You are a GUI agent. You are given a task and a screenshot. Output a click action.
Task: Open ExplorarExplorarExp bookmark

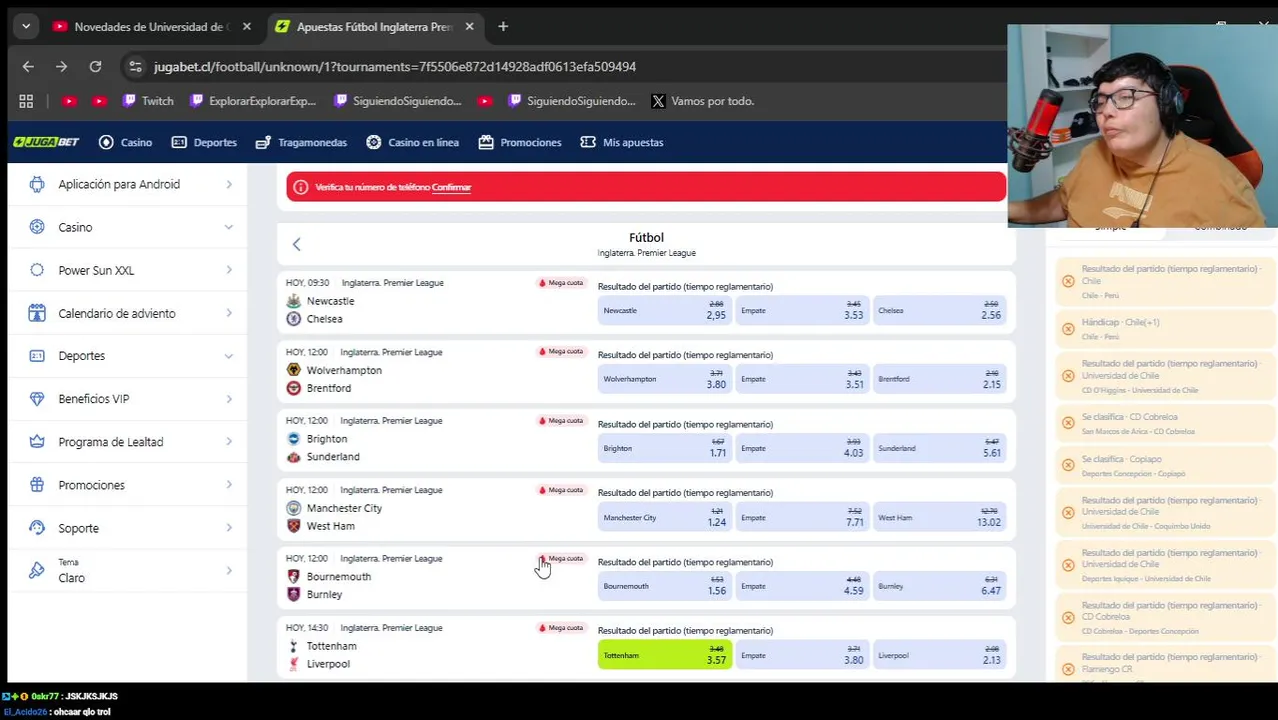[253, 101]
